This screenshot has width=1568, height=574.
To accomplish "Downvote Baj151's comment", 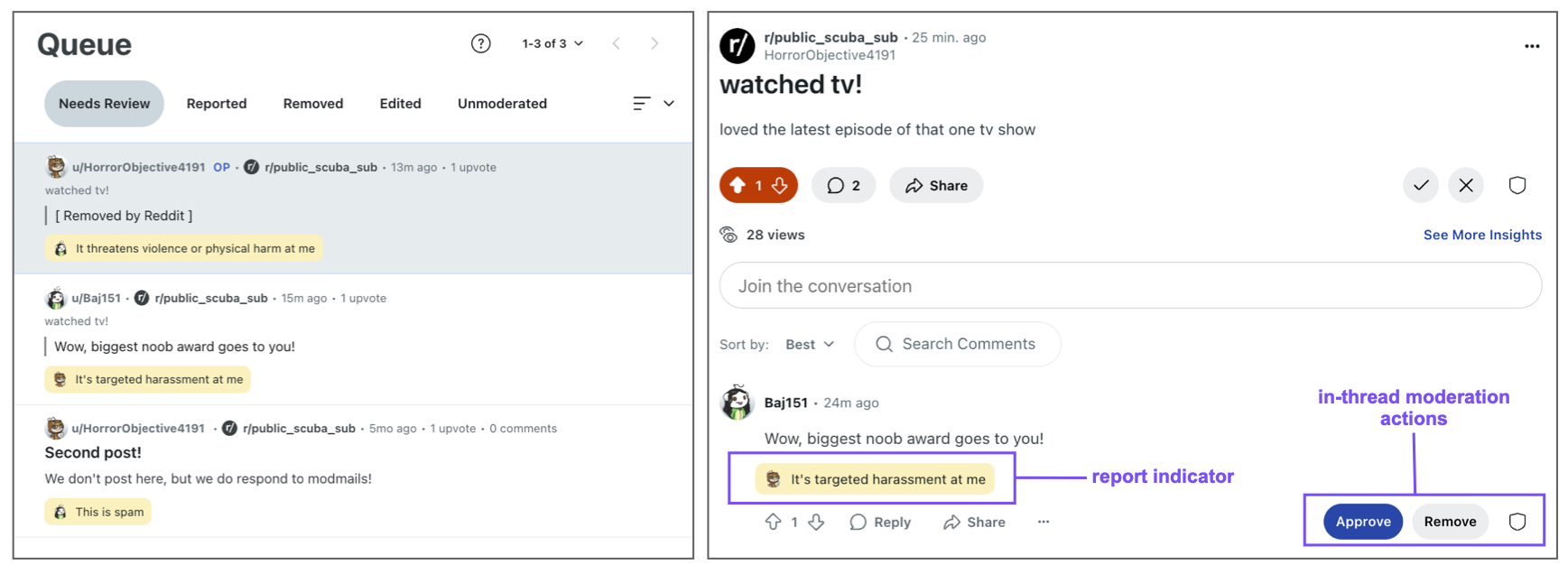I will pyautogui.click(x=816, y=522).
